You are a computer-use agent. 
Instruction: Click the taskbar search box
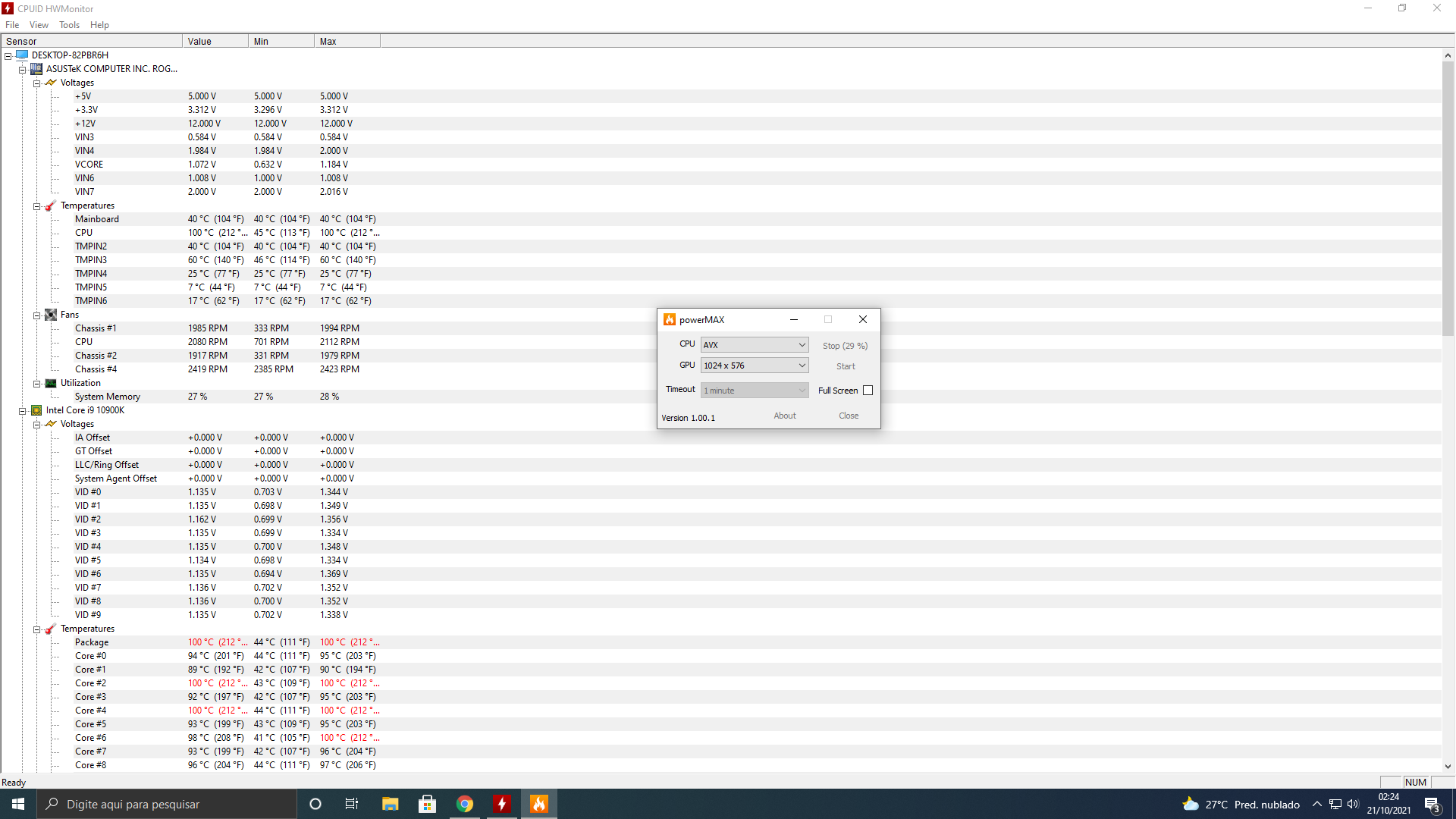pyautogui.click(x=167, y=804)
